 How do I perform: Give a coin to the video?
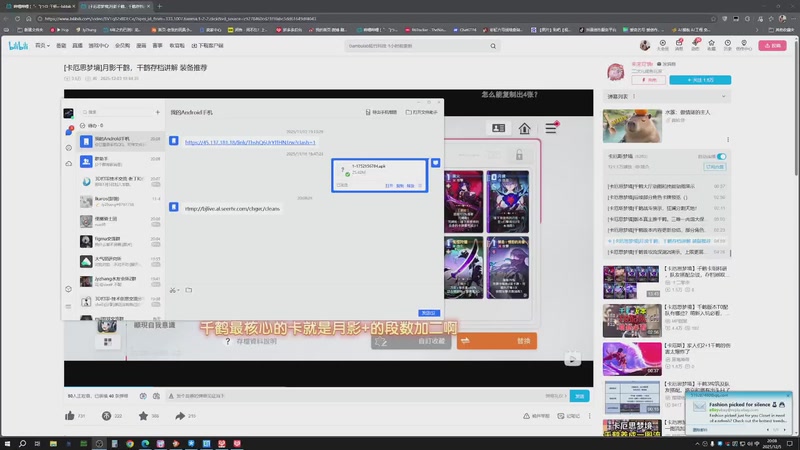[106, 416]
